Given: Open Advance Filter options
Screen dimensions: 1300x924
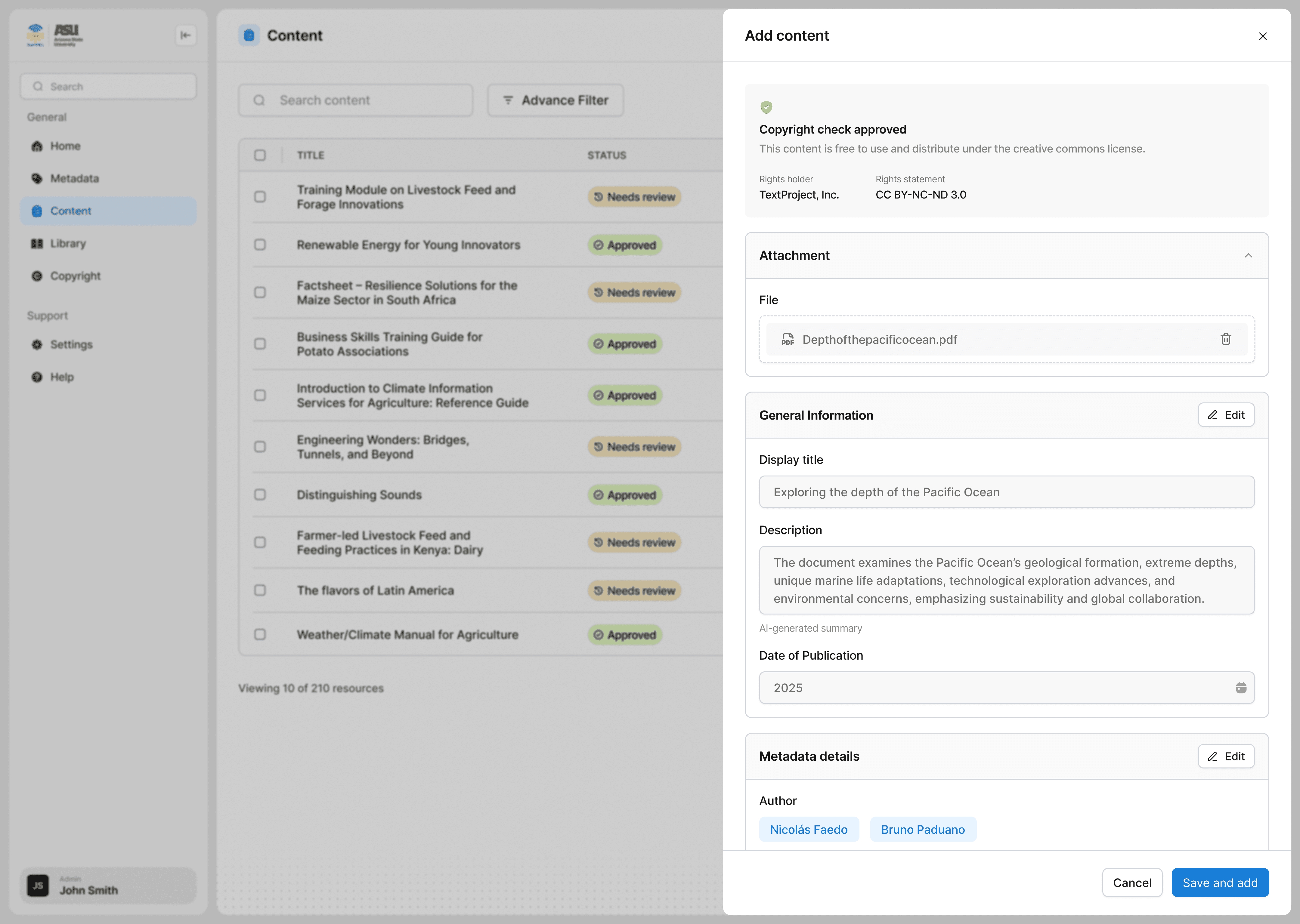Looking at the screenshot, I should coord(556,100).
